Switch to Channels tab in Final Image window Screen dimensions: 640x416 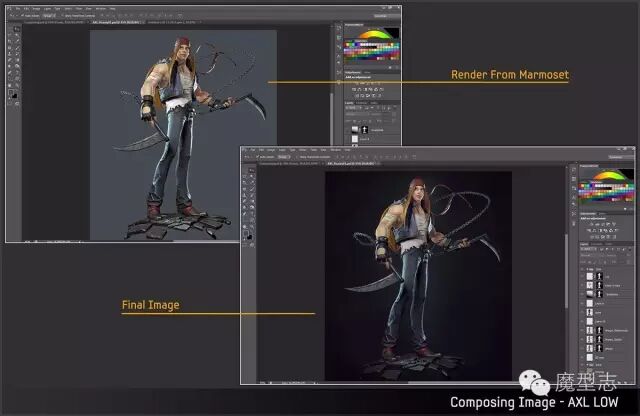point(597,244)
